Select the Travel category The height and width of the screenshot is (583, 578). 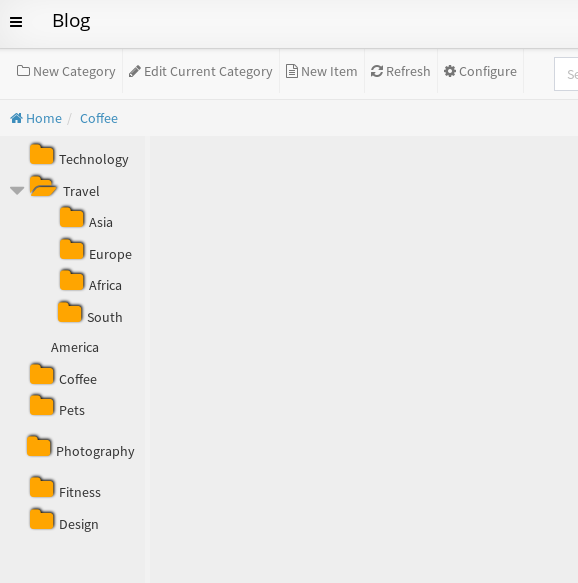click(81, 191)
